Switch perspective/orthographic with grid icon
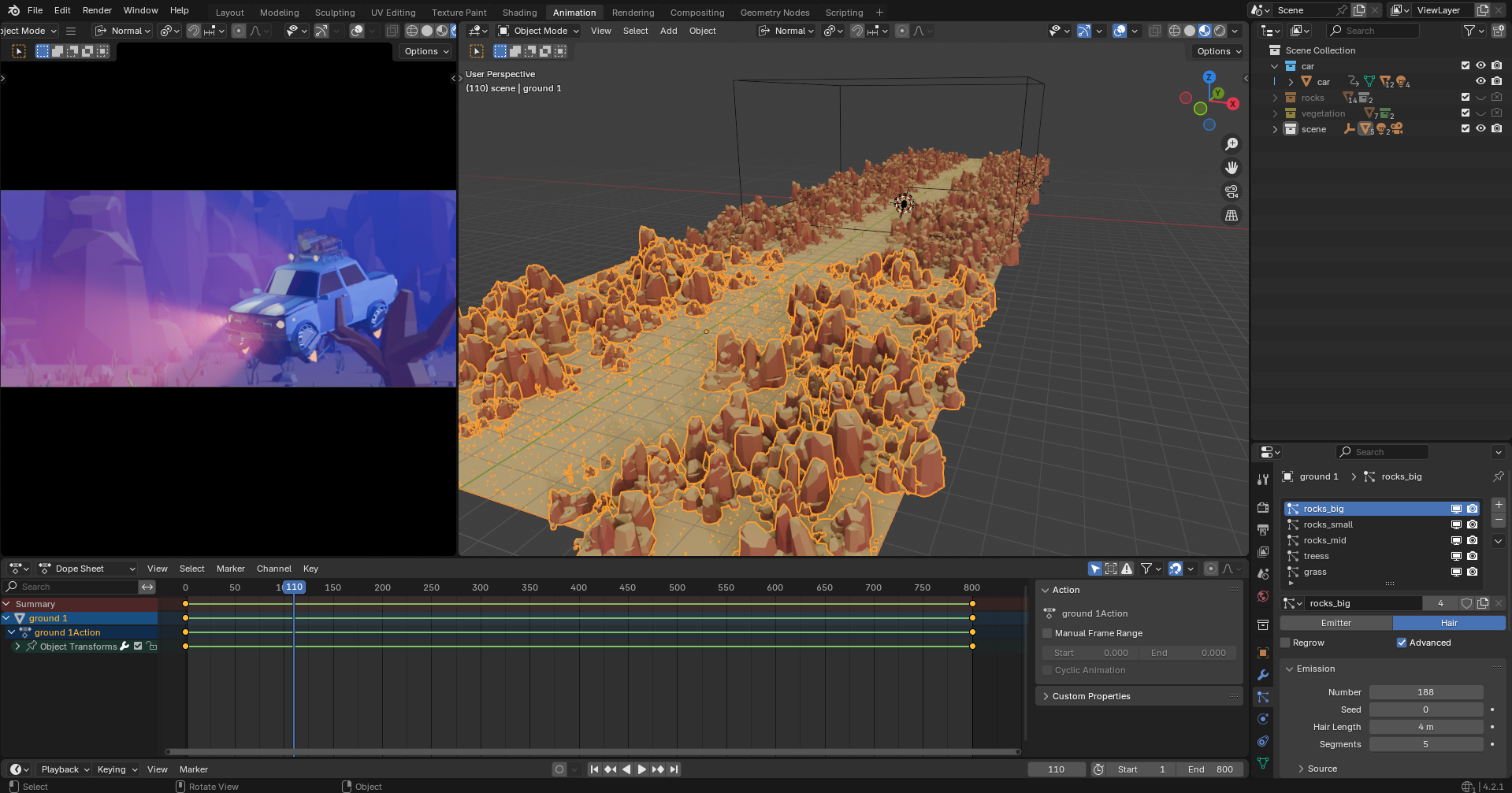The image size is (1512, 793). (x=1231, y=215)
